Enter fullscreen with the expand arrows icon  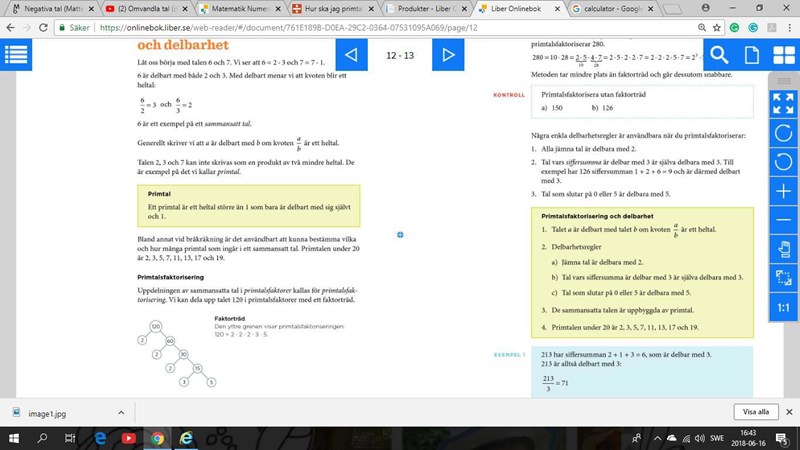pos(784,103)
